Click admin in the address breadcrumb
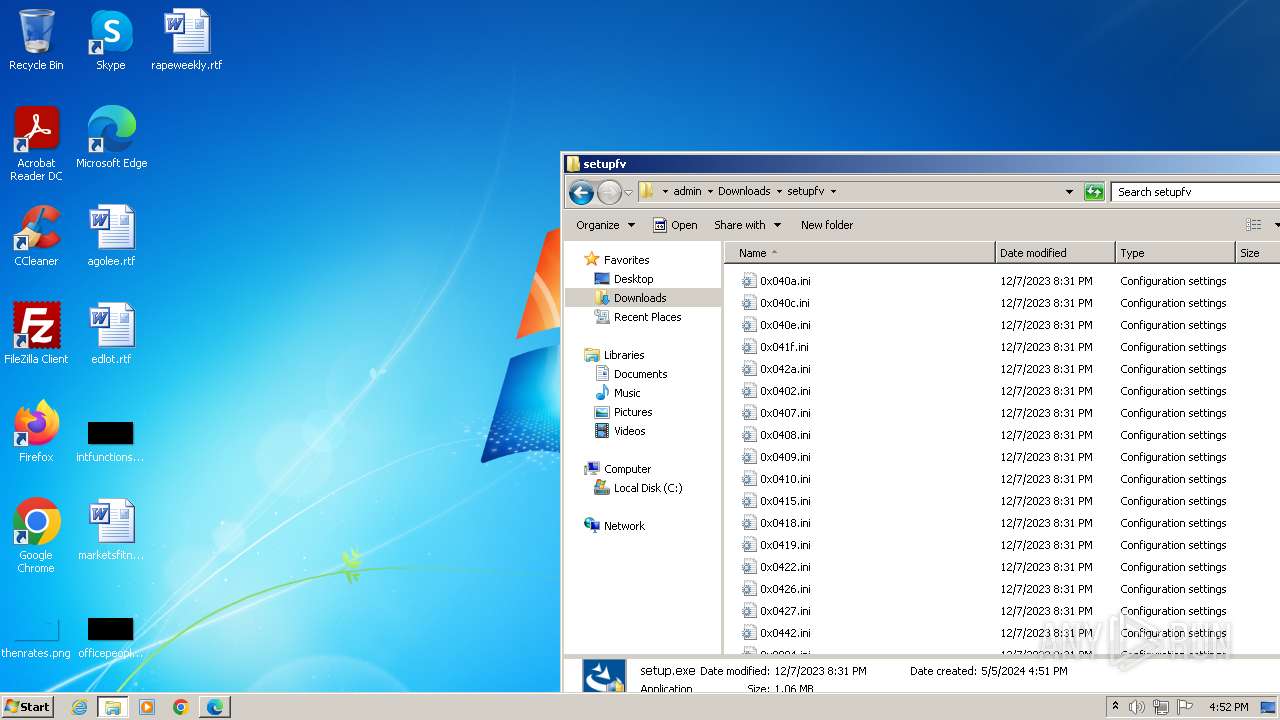Viewport: 1280px width, 720px height. [687, 192]
